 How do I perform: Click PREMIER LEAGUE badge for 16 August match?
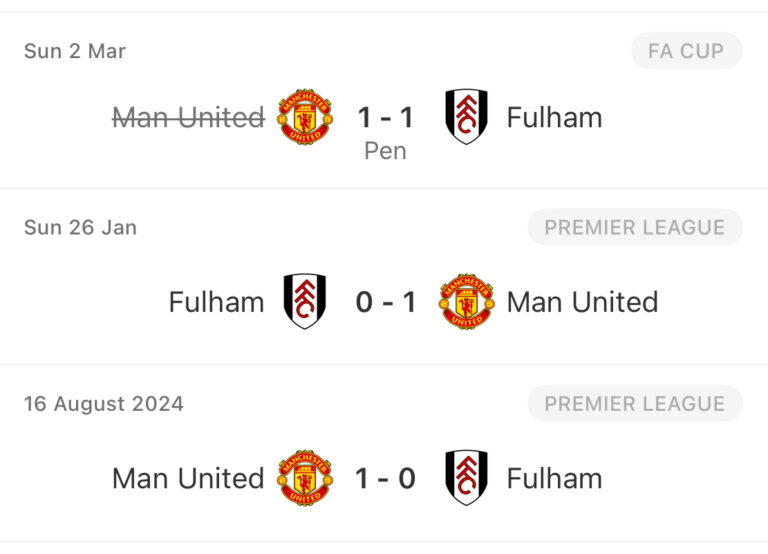tap(634, 404)
